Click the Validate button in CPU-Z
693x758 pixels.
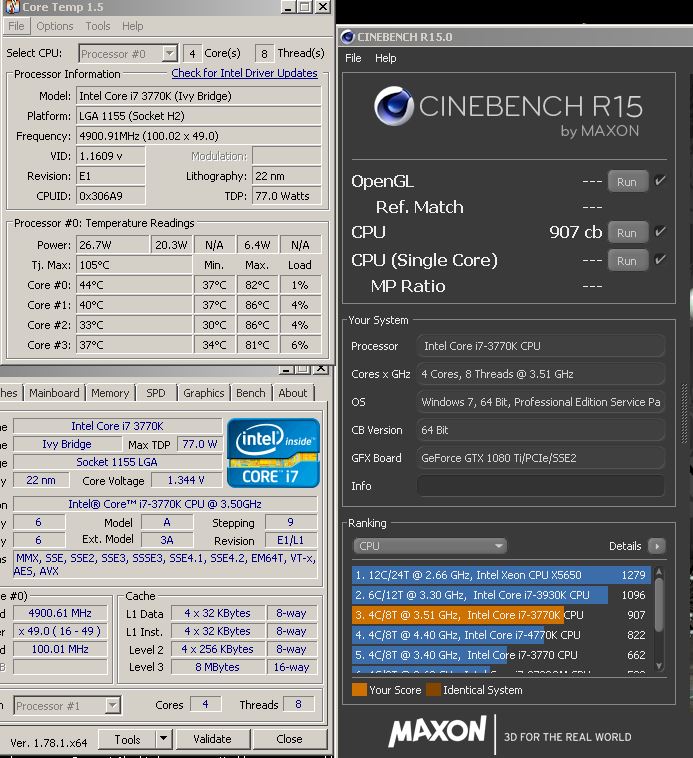tap(213, 739)
